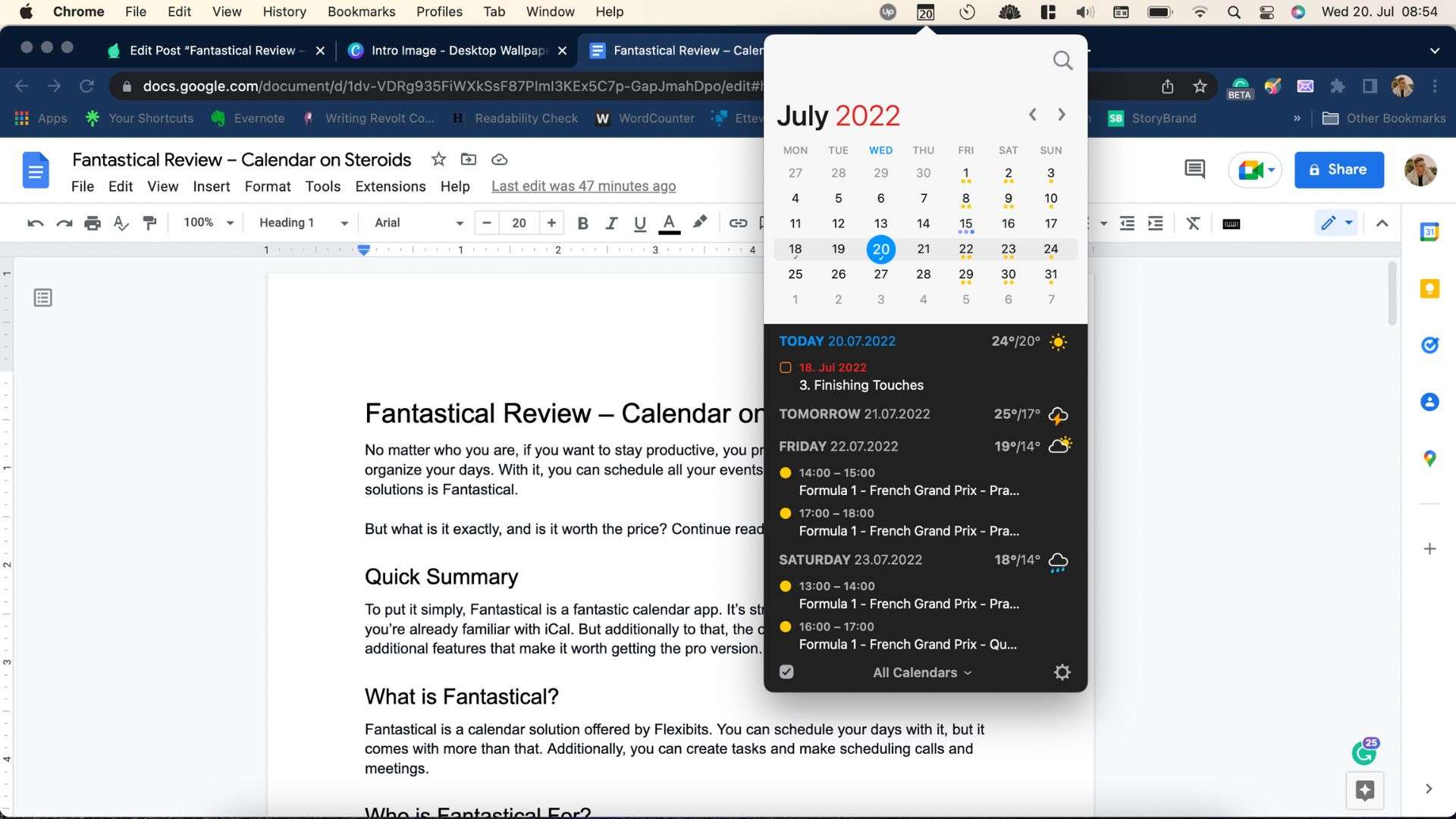Open Spotlight search in macOS menu bar
1456x819 pixels.
(1234, 12)
